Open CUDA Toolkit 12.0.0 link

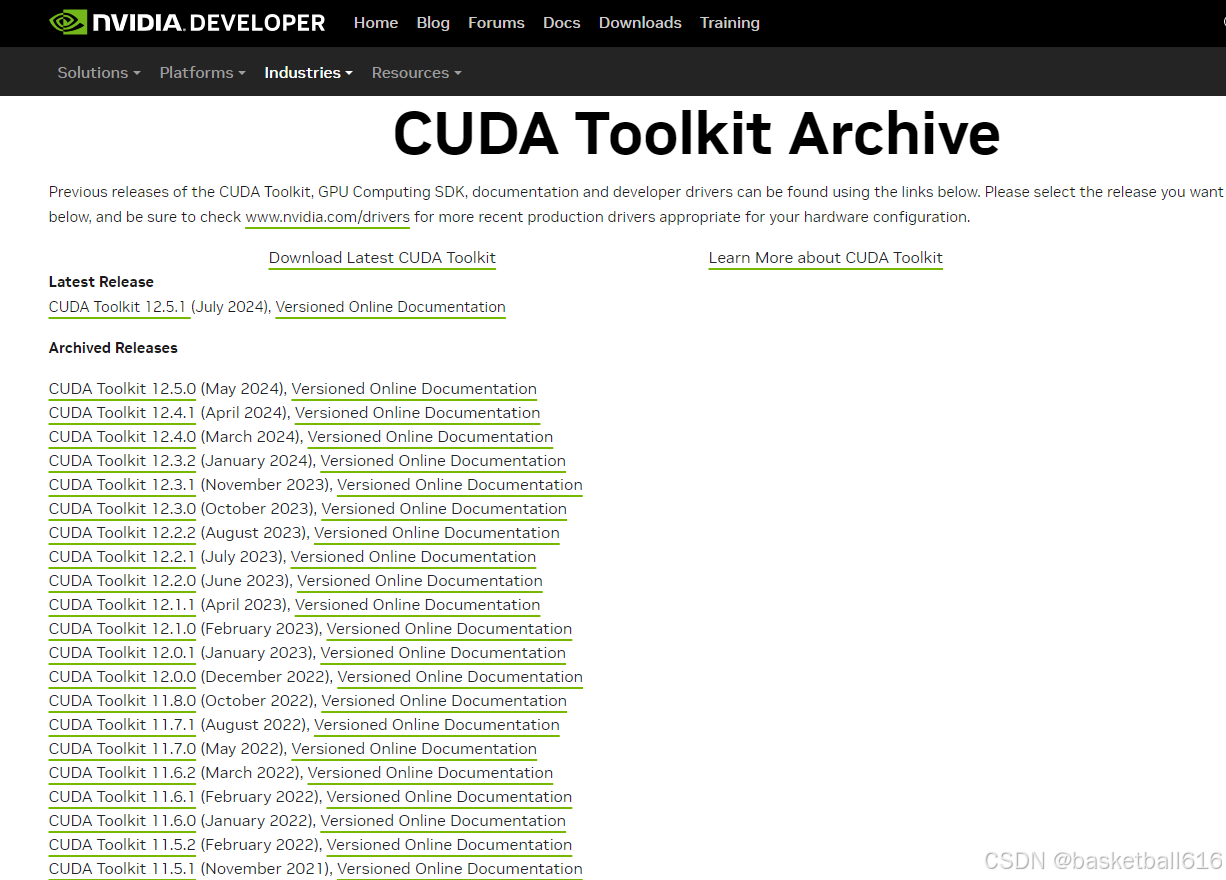click(122, 677)
